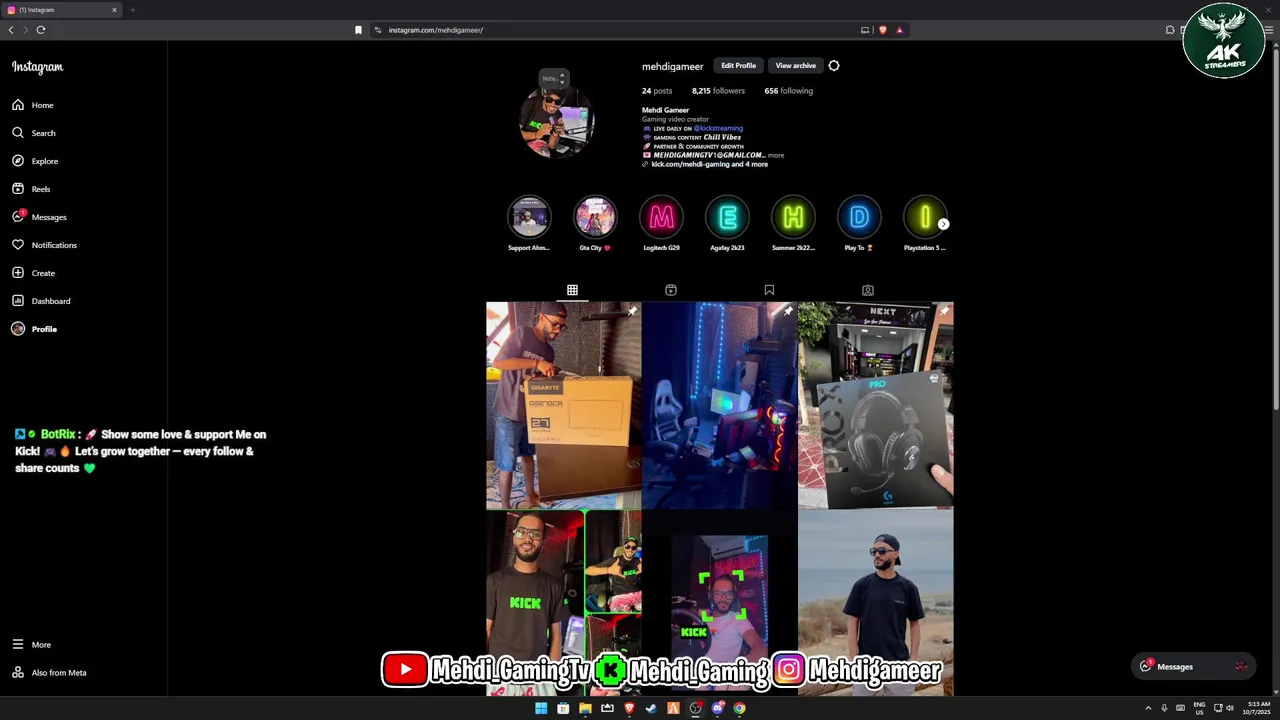Click View archive button

tap(796, 66)
